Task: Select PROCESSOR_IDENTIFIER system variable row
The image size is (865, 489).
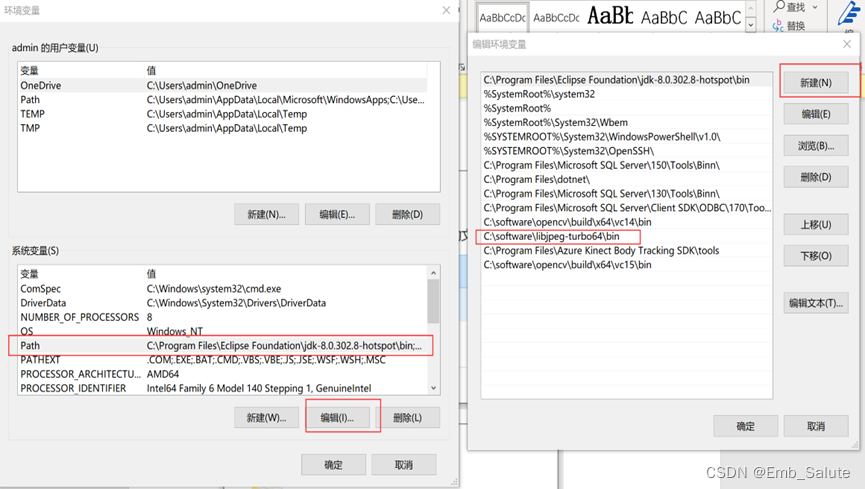Action: coord(223,388)
